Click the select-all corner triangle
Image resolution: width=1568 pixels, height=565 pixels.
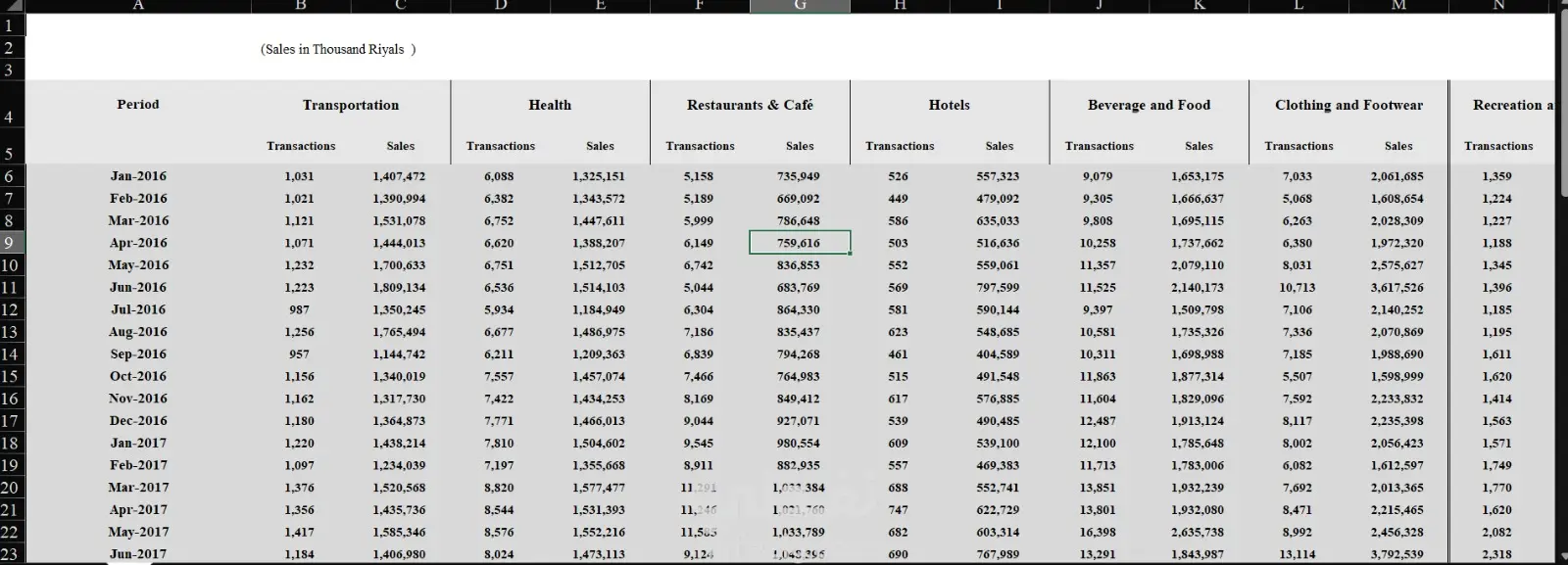tap(12, 5)
